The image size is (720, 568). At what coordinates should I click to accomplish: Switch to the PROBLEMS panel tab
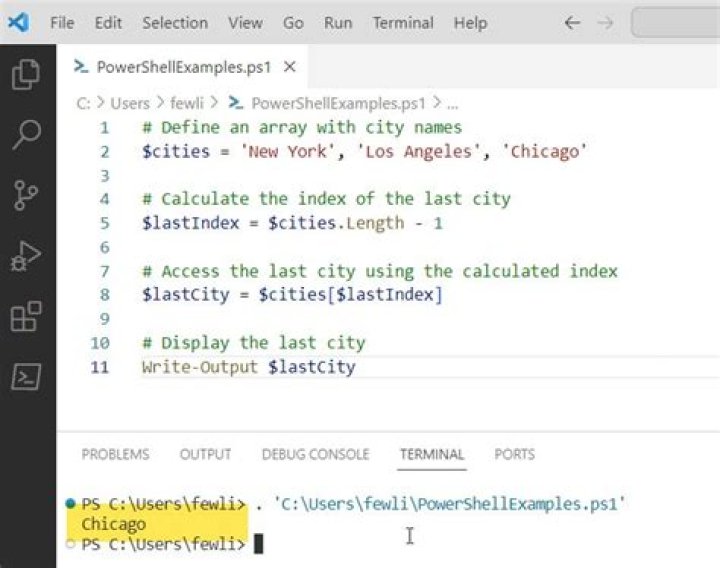[x=115, y=454]
